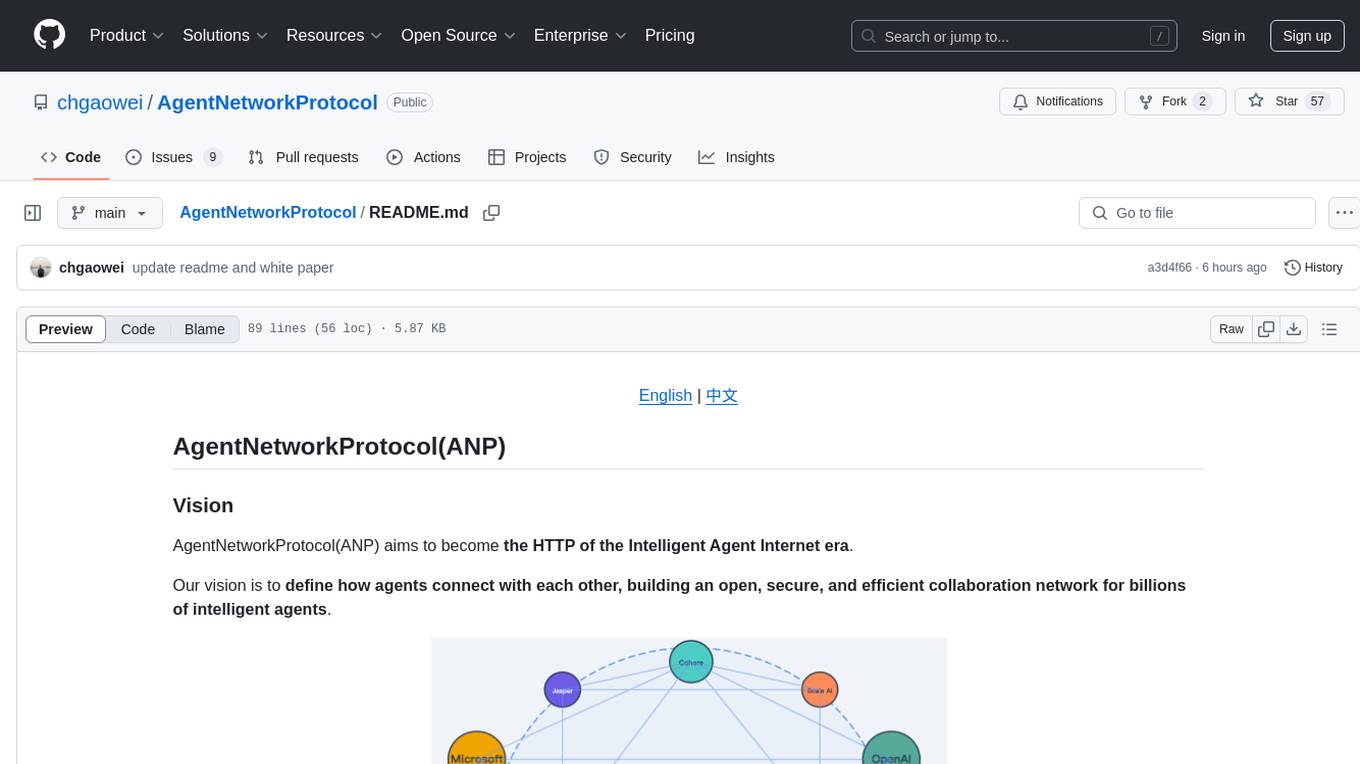The height and width of the screenshot is (764, 1360).
Task: Switch to the Projects tab
Action: (527, 157)
